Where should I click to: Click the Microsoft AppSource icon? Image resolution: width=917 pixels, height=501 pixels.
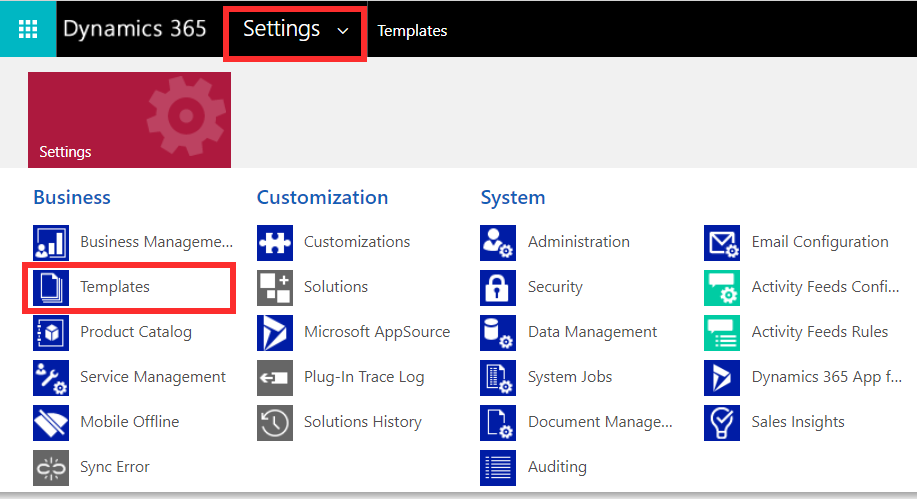[275, 333]
